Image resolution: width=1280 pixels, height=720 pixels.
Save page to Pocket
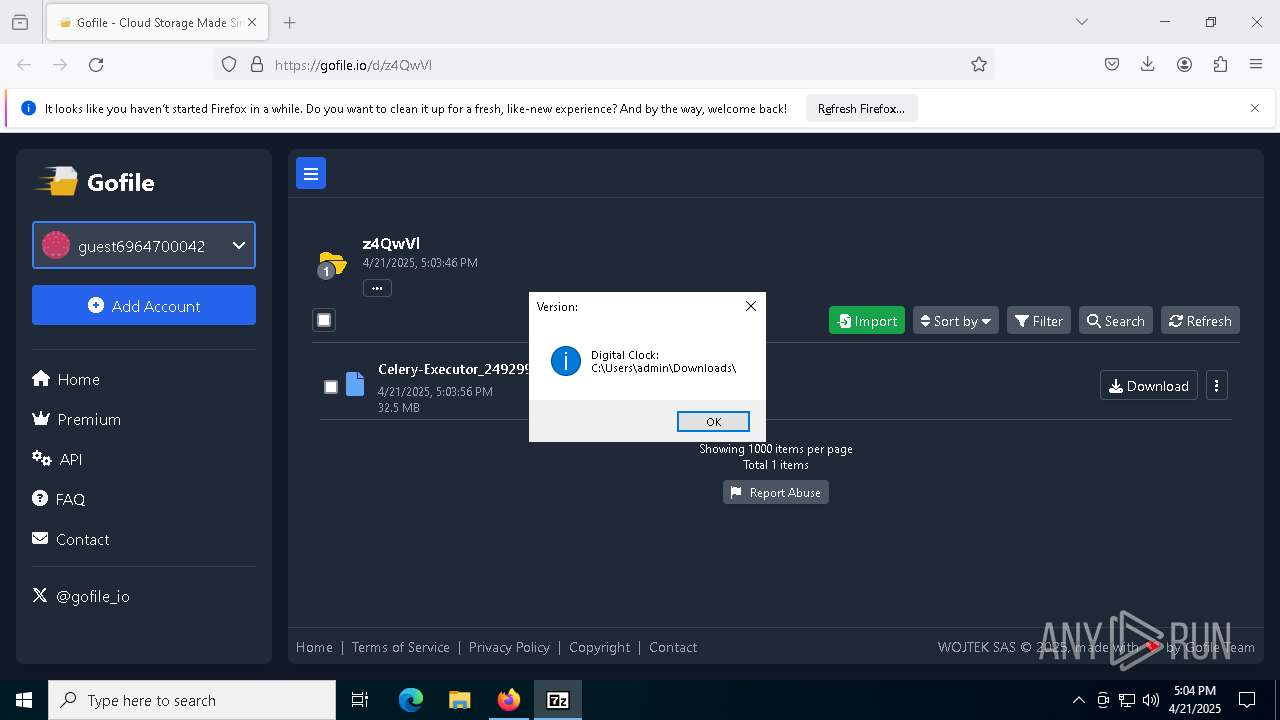click(1112, 64)
